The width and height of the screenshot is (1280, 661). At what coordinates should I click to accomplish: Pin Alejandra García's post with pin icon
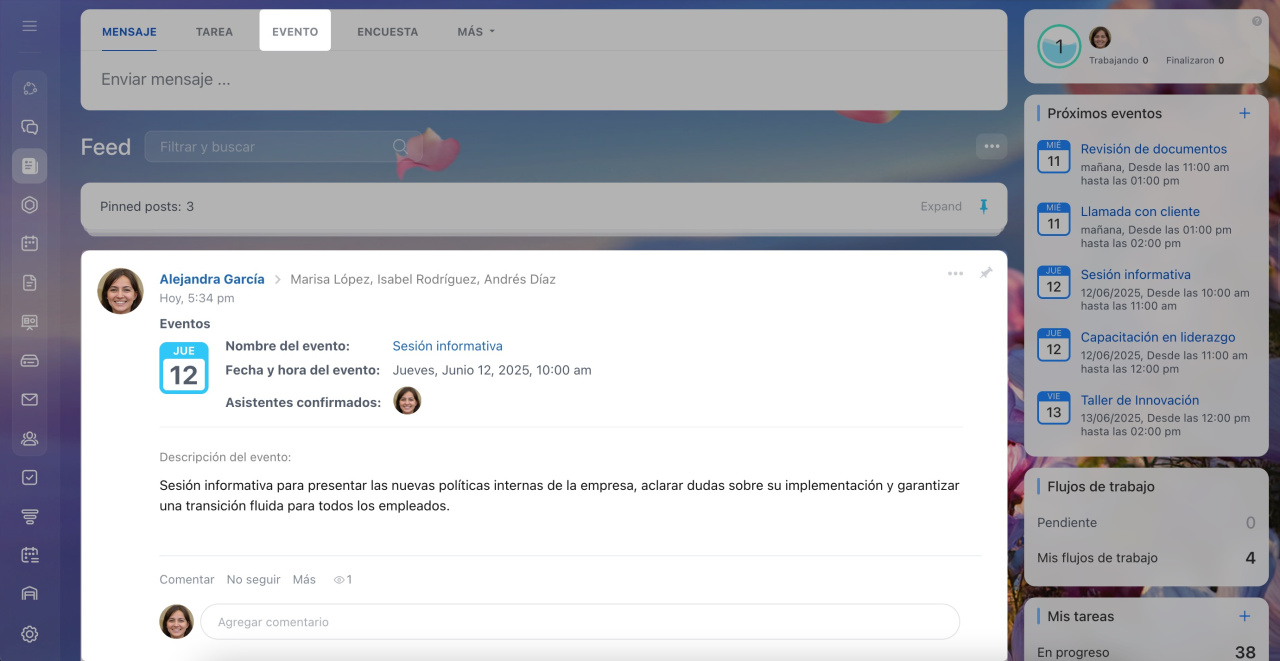click(986, 273)
